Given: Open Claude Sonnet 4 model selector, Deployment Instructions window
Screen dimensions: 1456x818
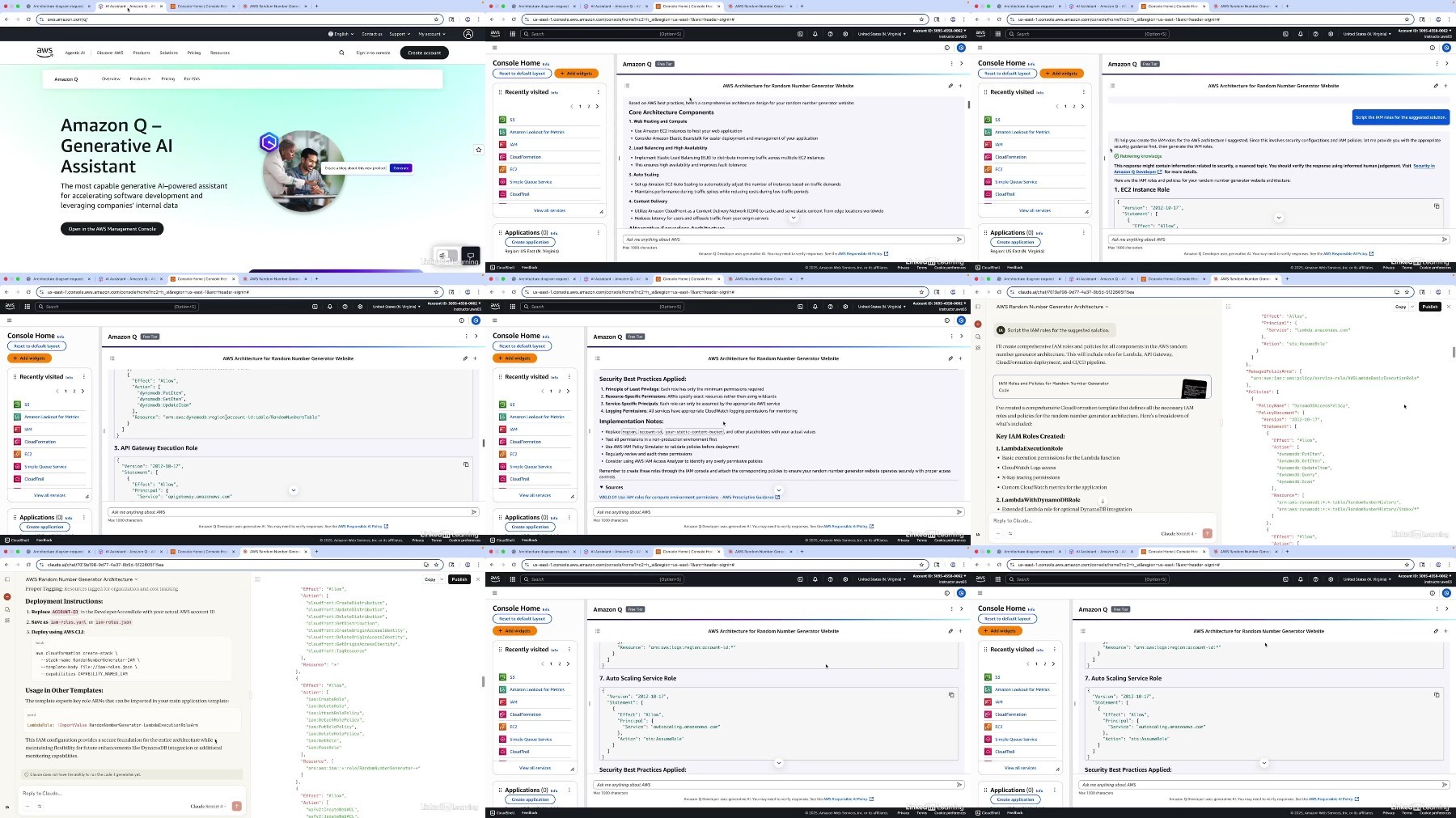Looking at the screenshot, I should [208, 806].
